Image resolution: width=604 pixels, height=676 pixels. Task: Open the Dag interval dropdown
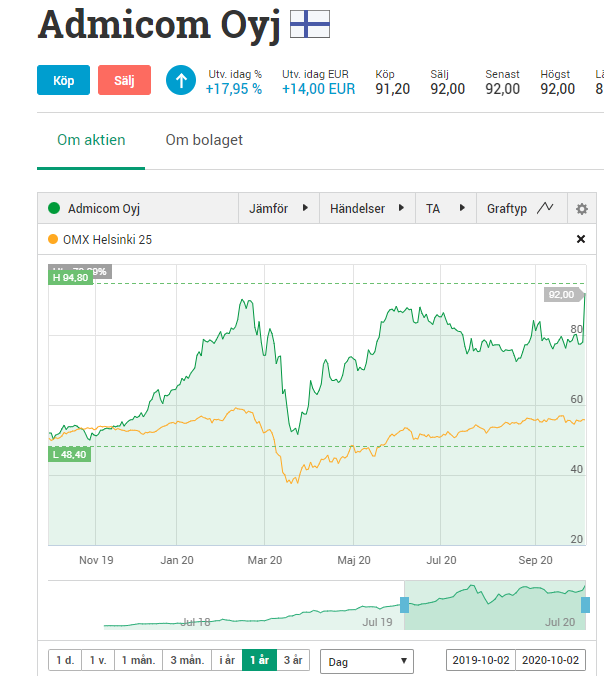coord(367,662)
